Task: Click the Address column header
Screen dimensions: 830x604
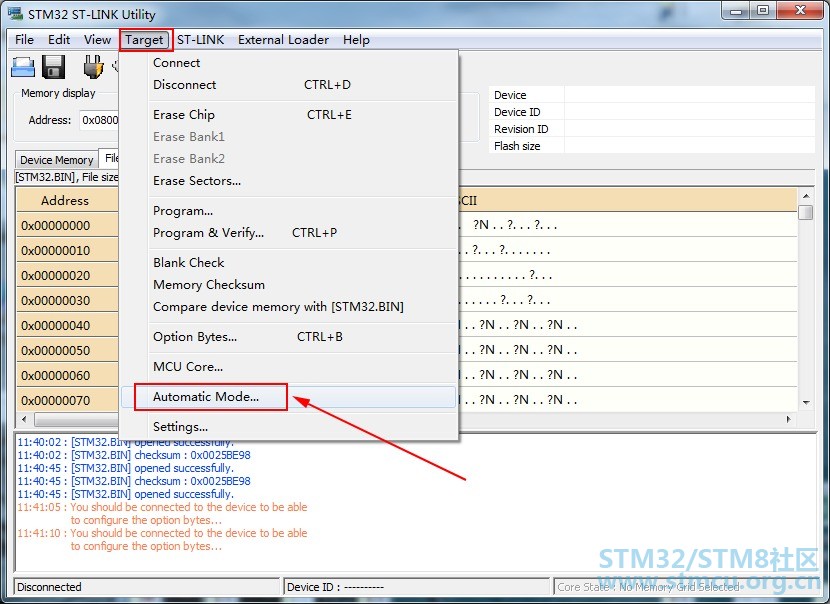Action: (x=67, y=201)
